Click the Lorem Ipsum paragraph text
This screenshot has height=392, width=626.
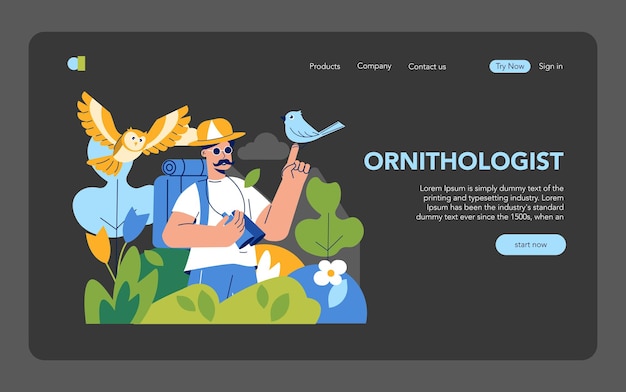pyautogui.click(x=490, y=202)
